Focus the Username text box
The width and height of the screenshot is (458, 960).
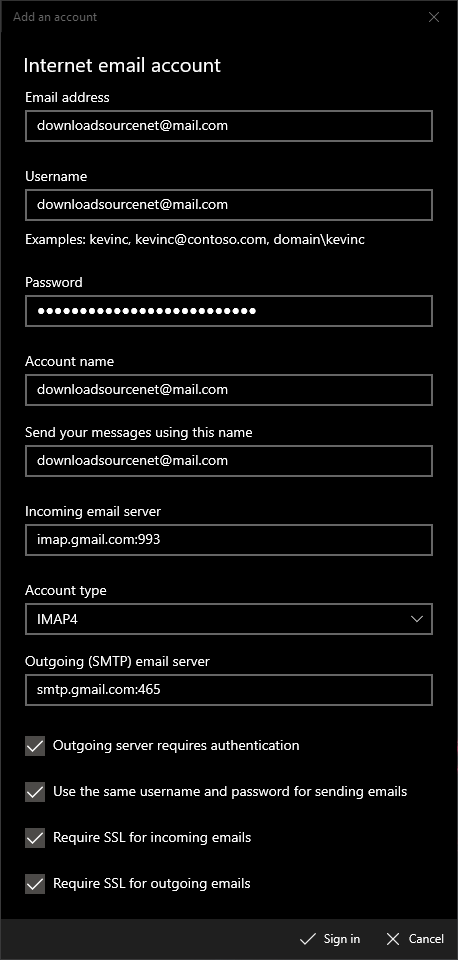[x=229, y=205]
